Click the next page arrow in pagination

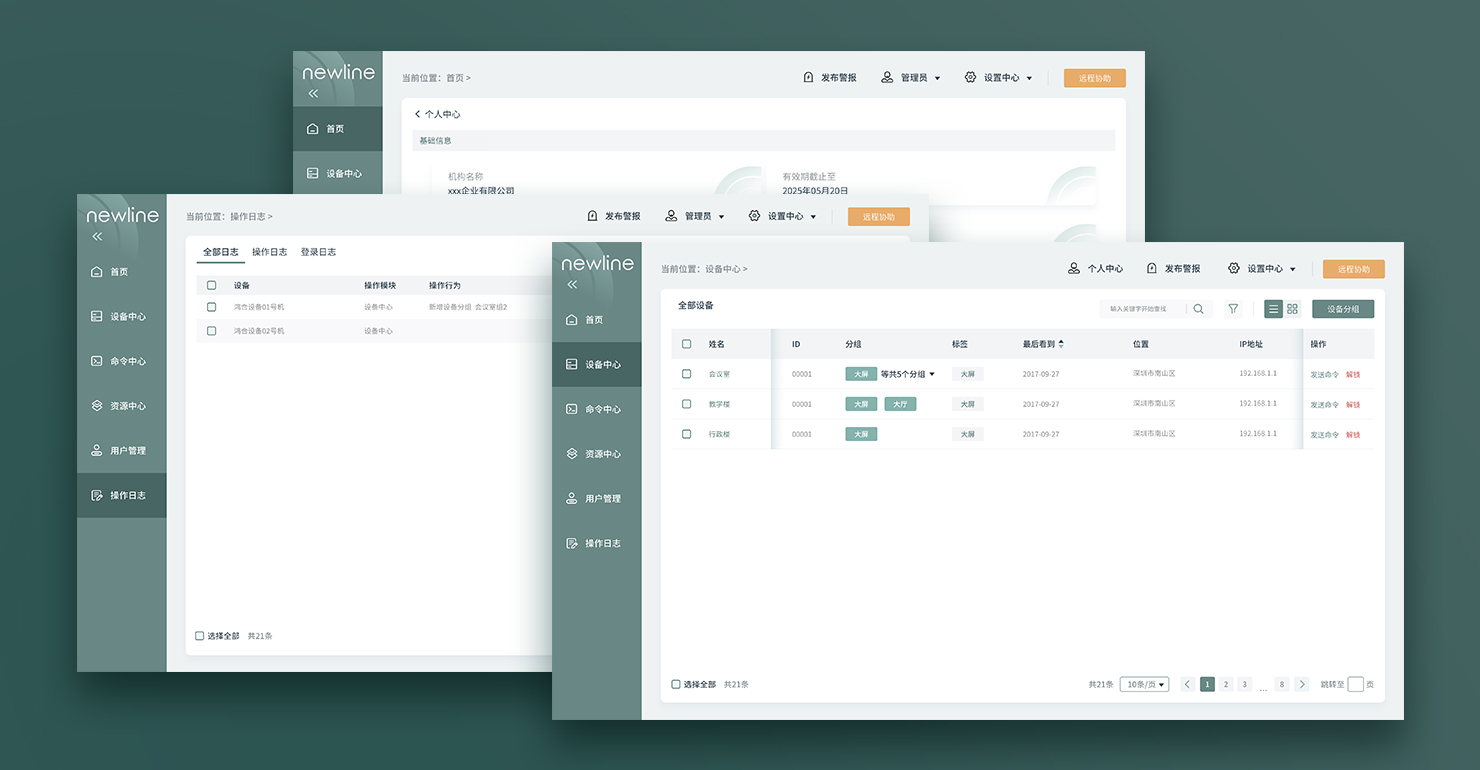tap(1301, 684)
